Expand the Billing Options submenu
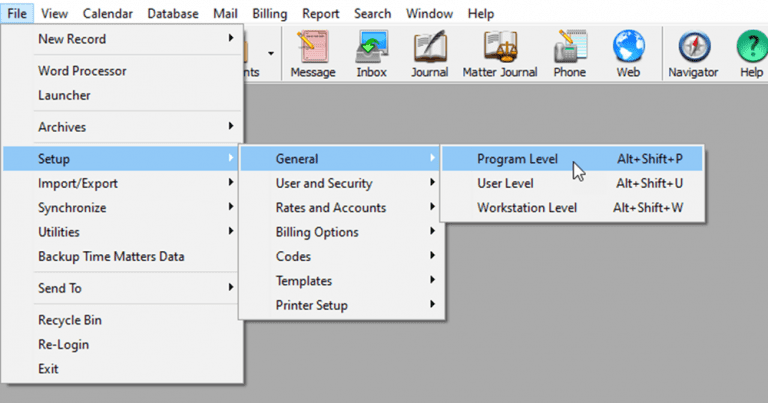Viewport: 768px width, 403px height. (318, 232)
